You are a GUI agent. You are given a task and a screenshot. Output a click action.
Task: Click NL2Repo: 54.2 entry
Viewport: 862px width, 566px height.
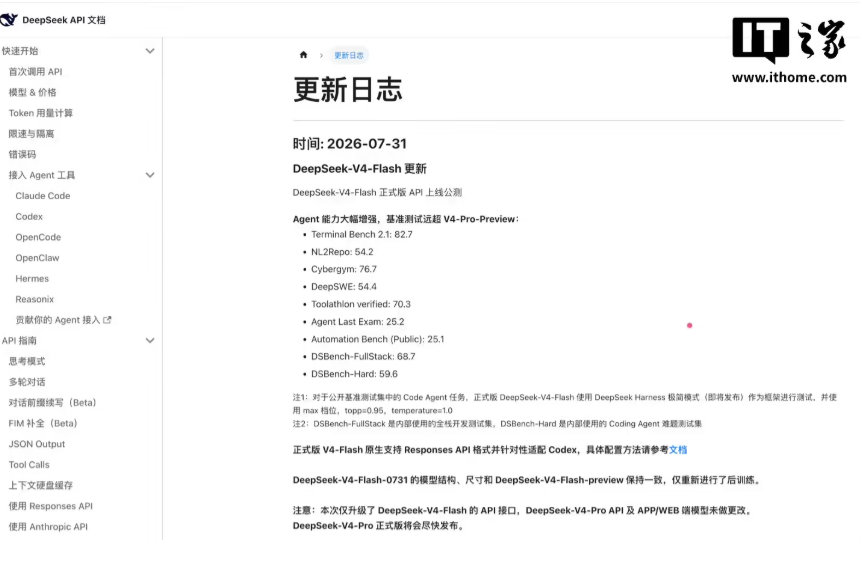(342, 252)
